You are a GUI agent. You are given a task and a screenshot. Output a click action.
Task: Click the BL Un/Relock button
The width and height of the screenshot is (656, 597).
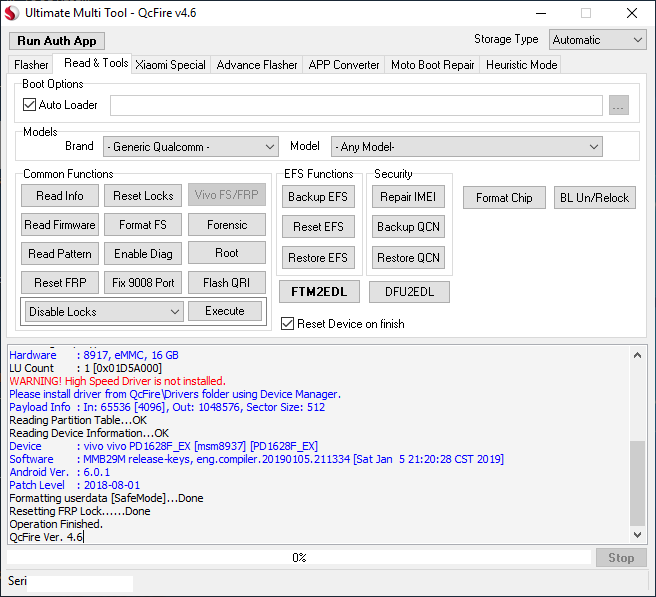[594, 197]
